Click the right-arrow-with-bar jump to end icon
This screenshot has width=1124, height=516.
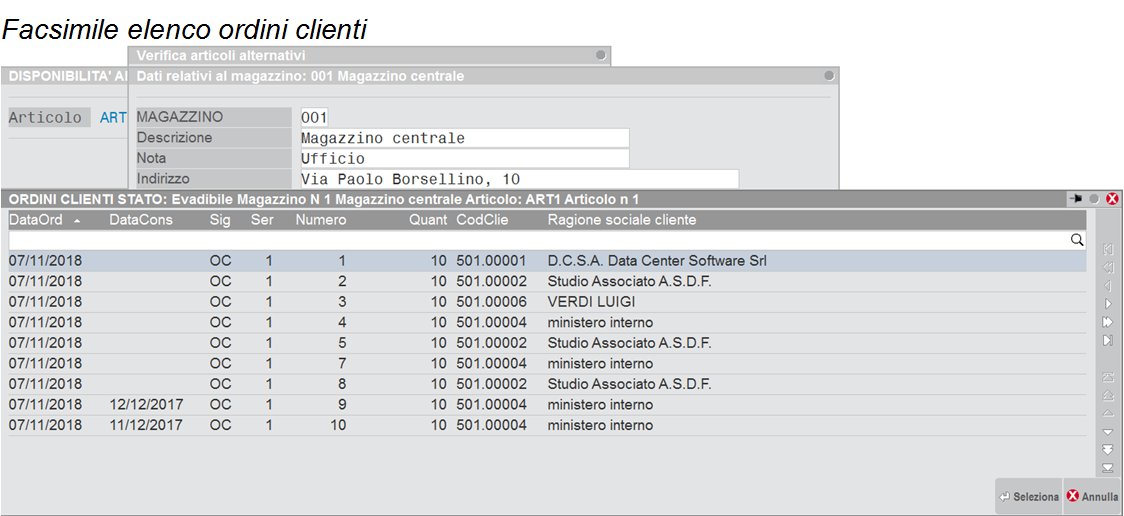point(1108,341)
